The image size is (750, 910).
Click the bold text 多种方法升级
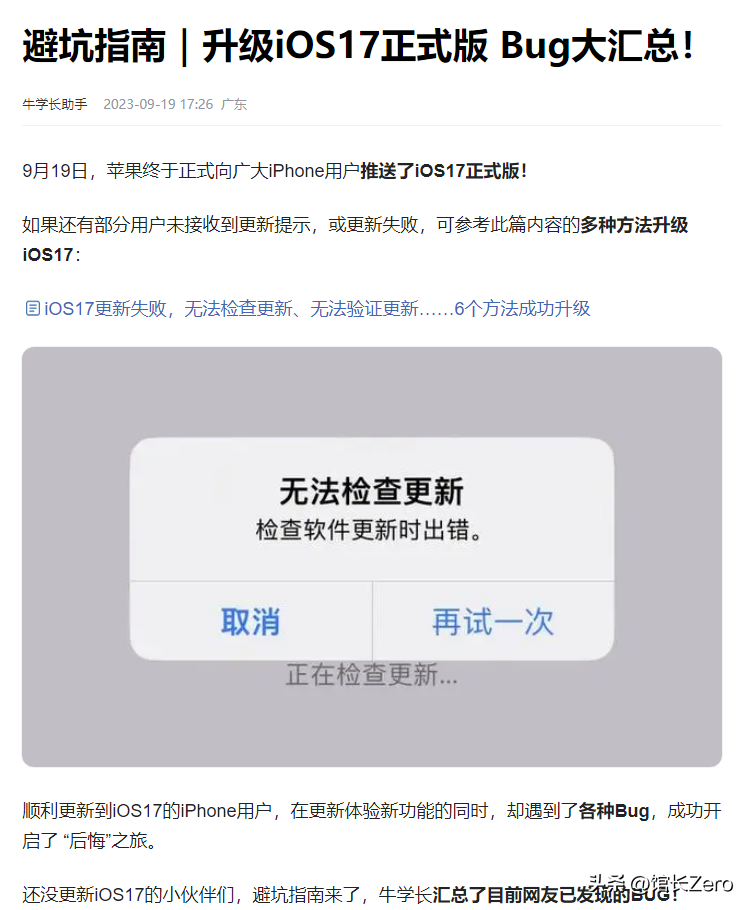click(x=634, y=225)
